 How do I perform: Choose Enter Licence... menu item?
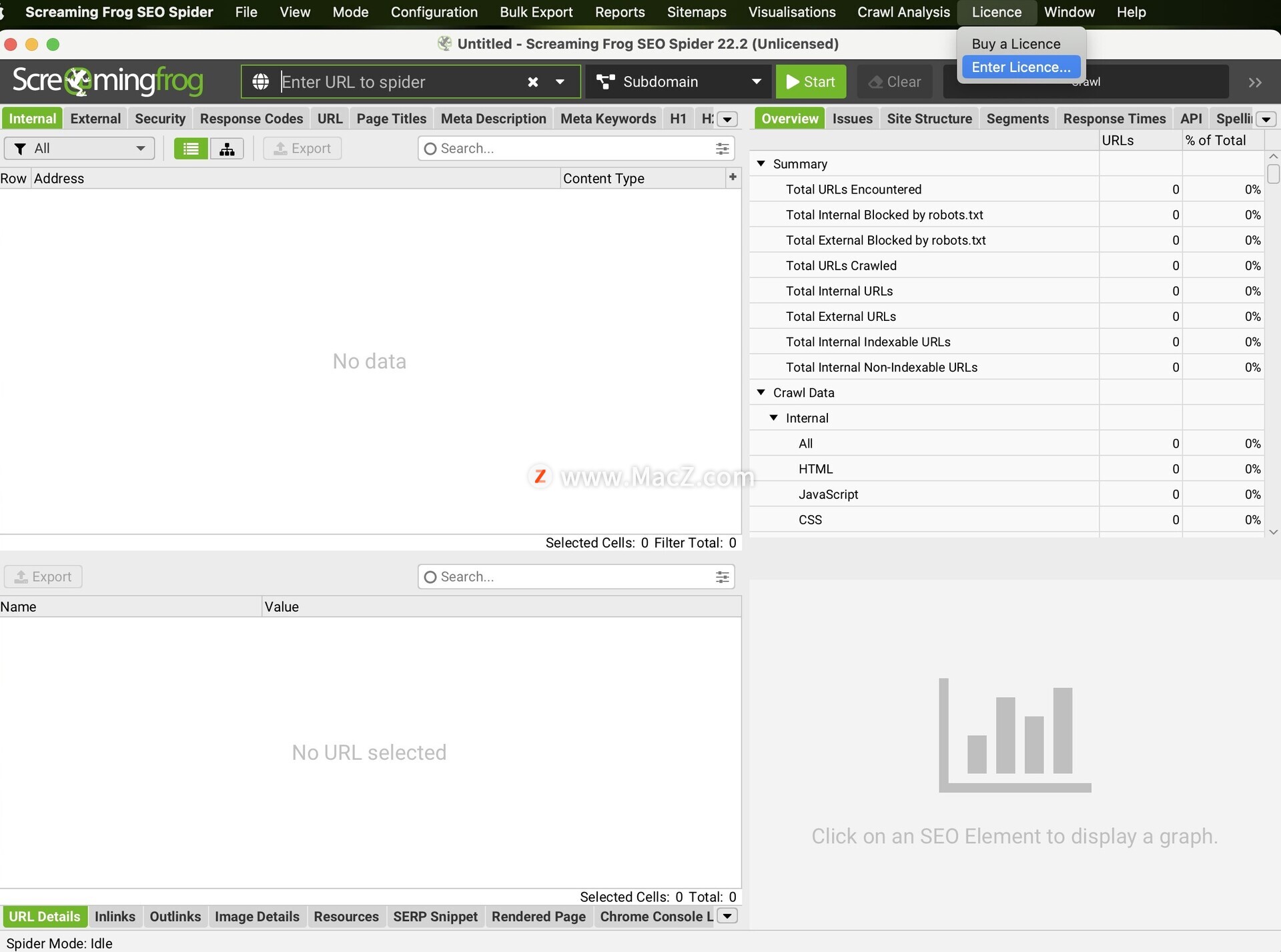(1021, 67)
